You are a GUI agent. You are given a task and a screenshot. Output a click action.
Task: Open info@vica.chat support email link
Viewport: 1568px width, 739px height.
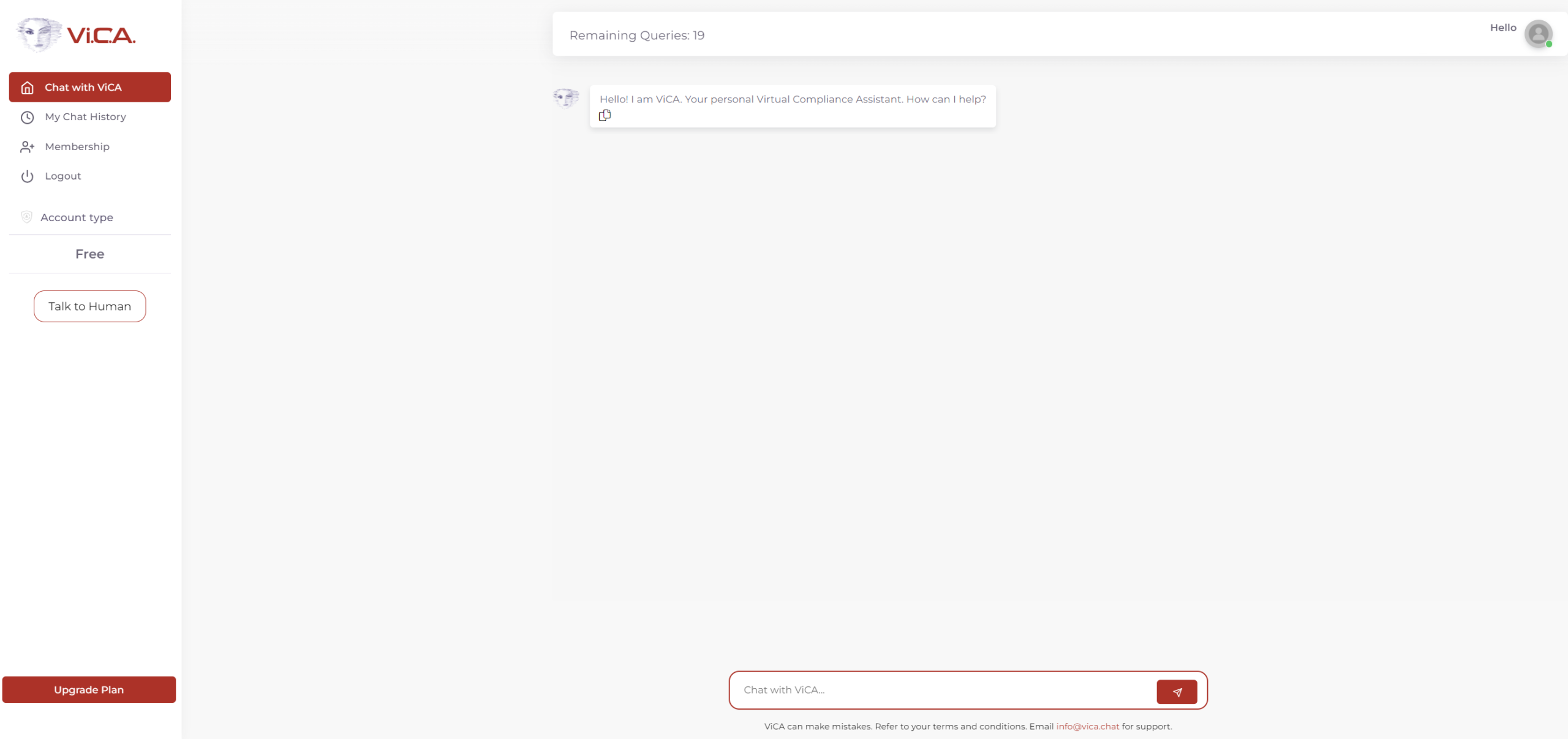tap(1087, 726)
